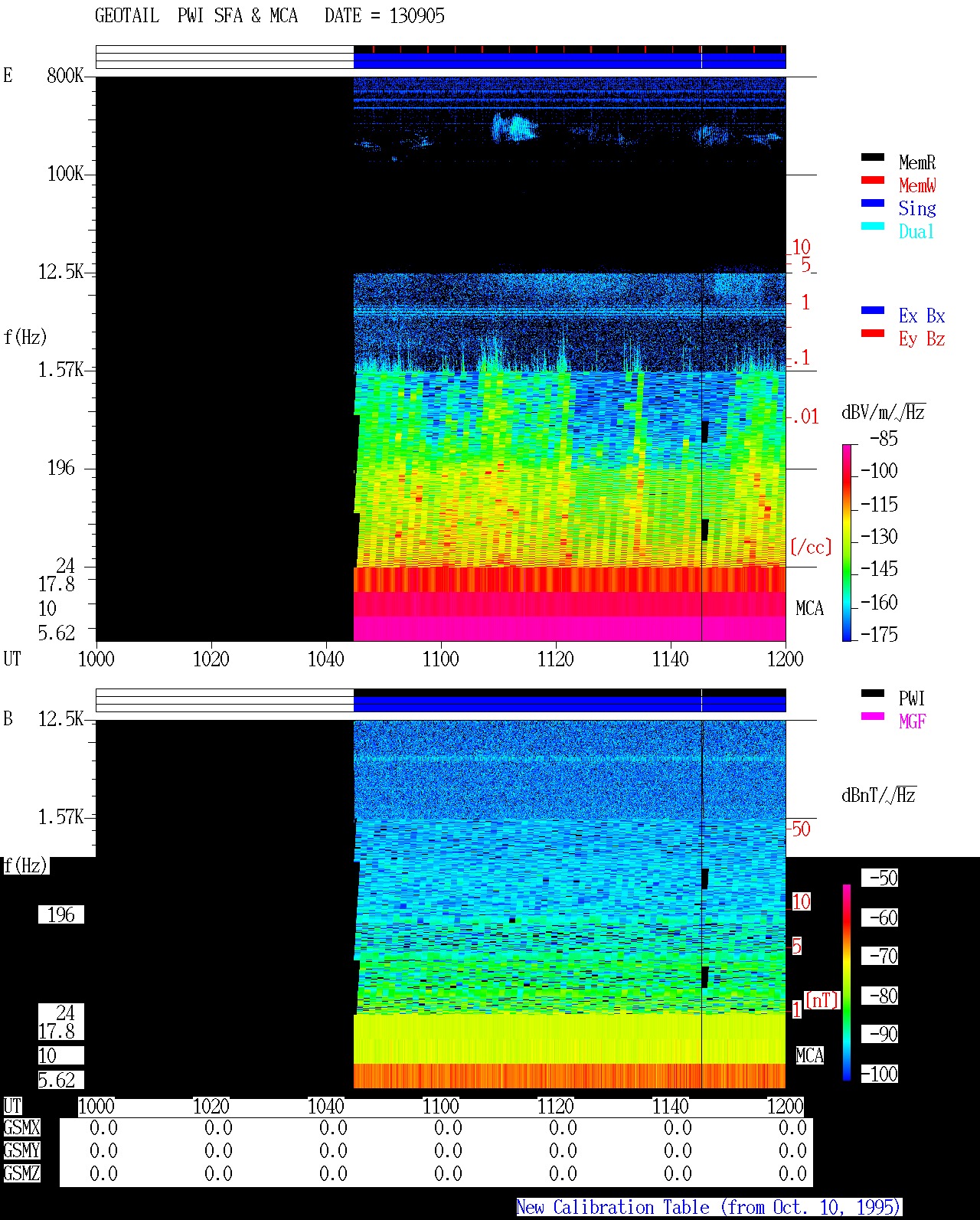Click the red "[nT]" unit label
This screenshot has width=980, height=1220.
tap(823, 1000)
